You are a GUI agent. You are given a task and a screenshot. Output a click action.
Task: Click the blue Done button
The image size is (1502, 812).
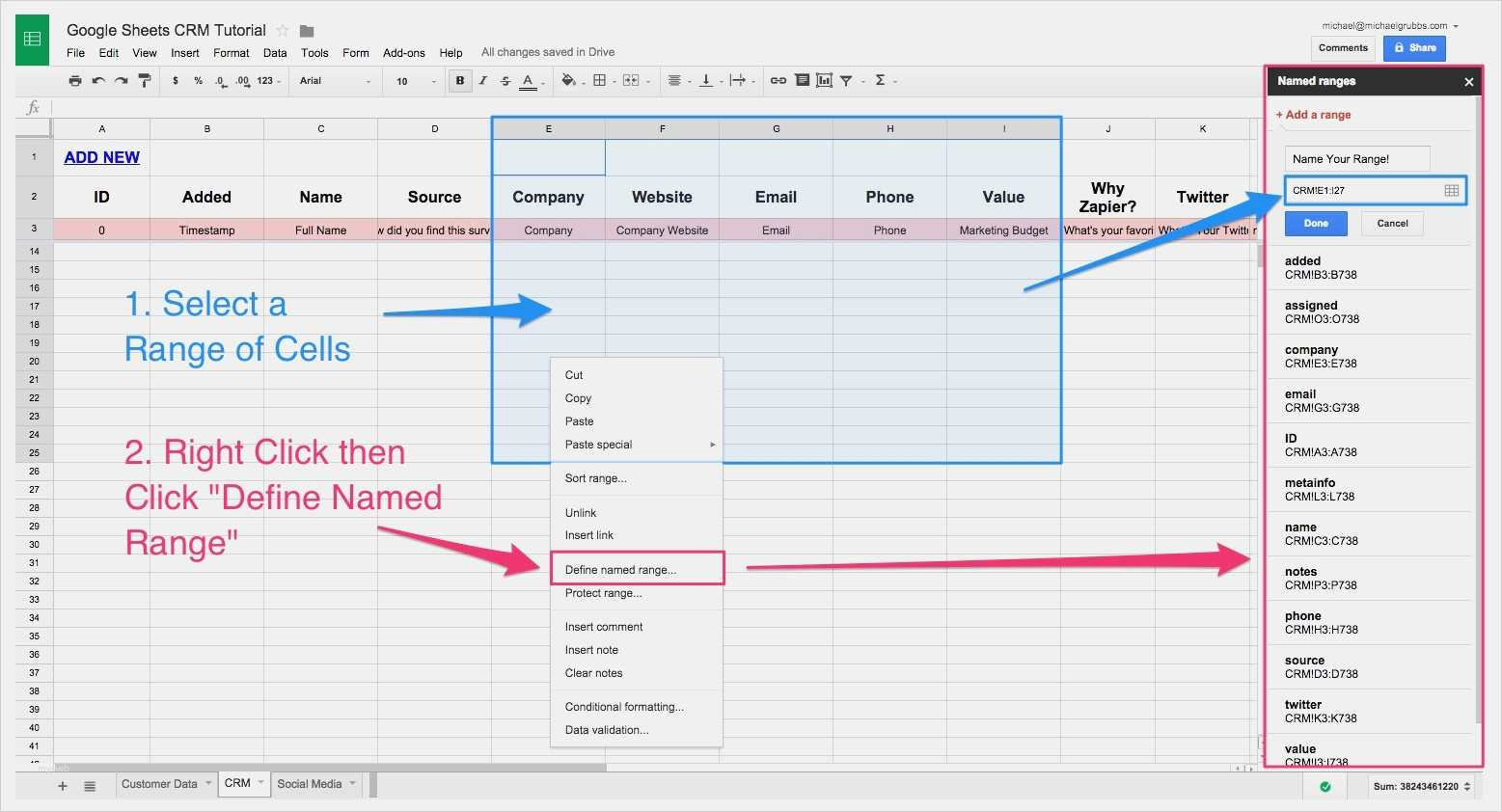[1316, 224]
